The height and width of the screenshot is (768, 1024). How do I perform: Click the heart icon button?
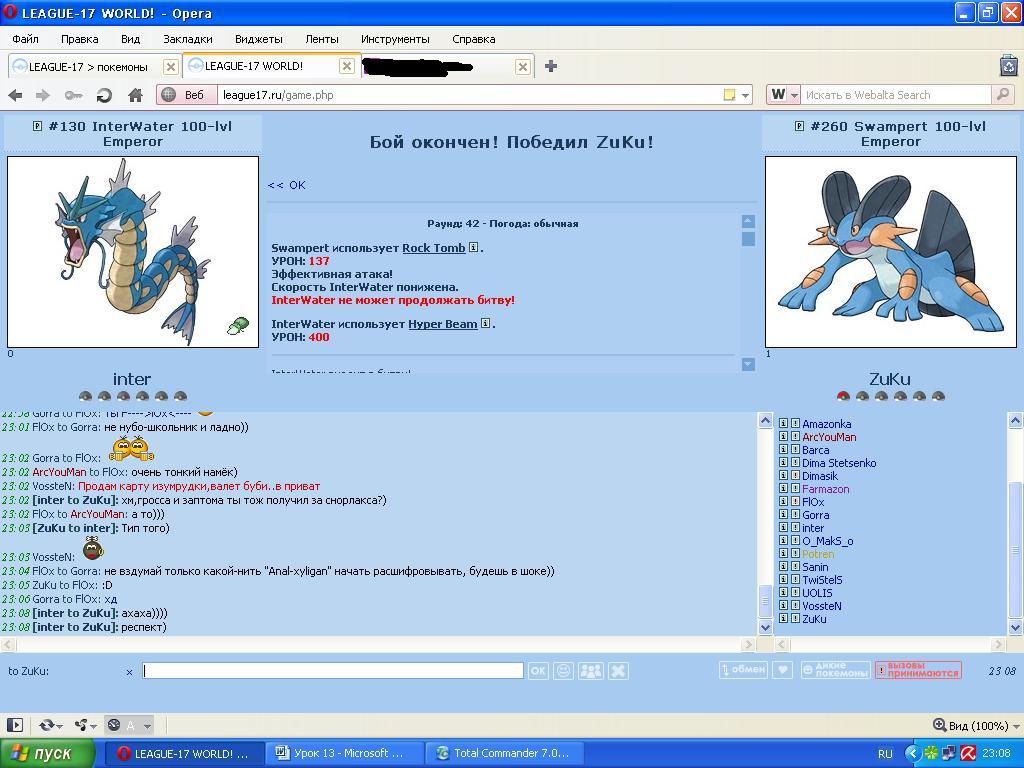782,669
